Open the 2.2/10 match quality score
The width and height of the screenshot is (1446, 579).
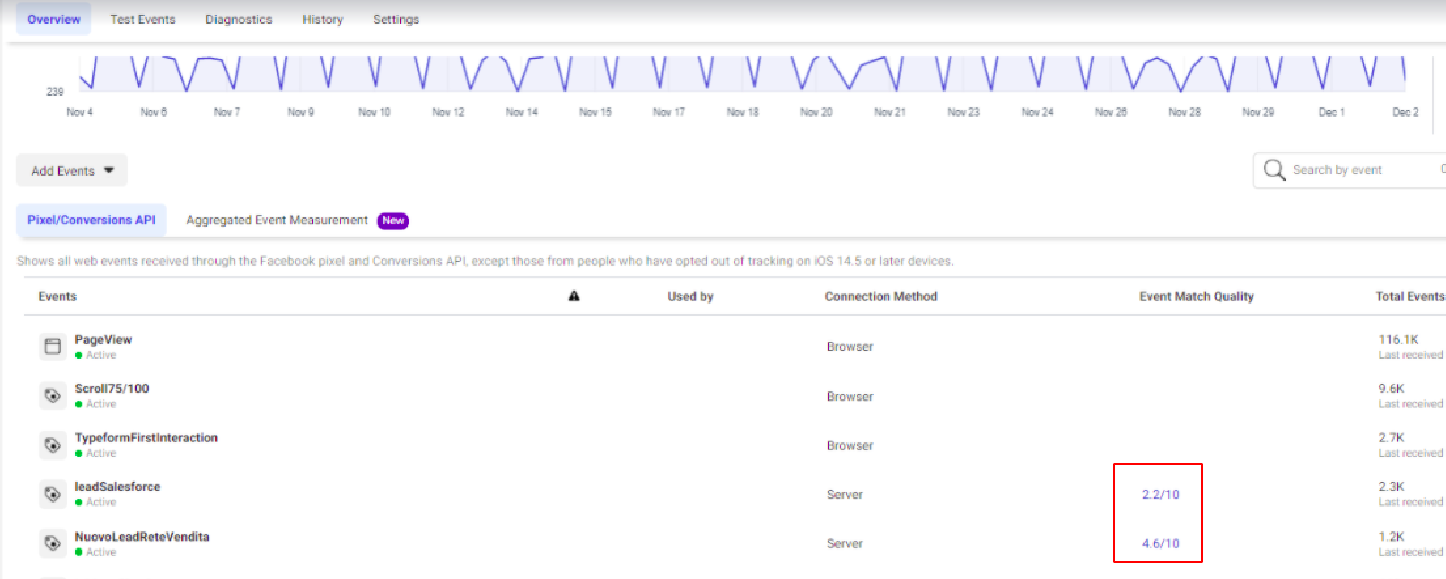pyautogui.click(x=1160, y=495)
